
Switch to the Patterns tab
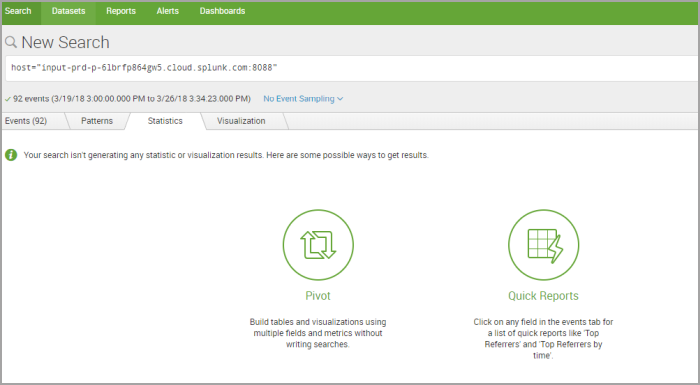pyautogui.click(x=97, y=121)
